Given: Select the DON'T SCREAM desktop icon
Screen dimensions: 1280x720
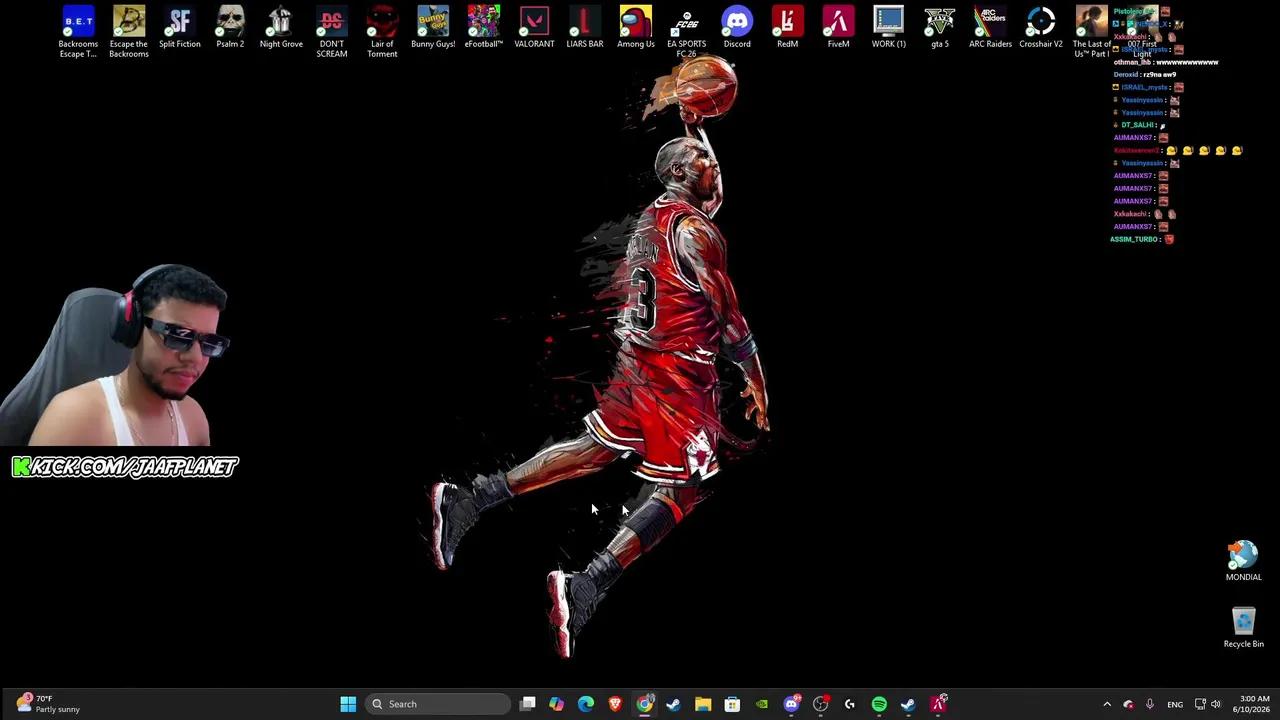Looking at the screenshot, I should click(x=332, y=31).
